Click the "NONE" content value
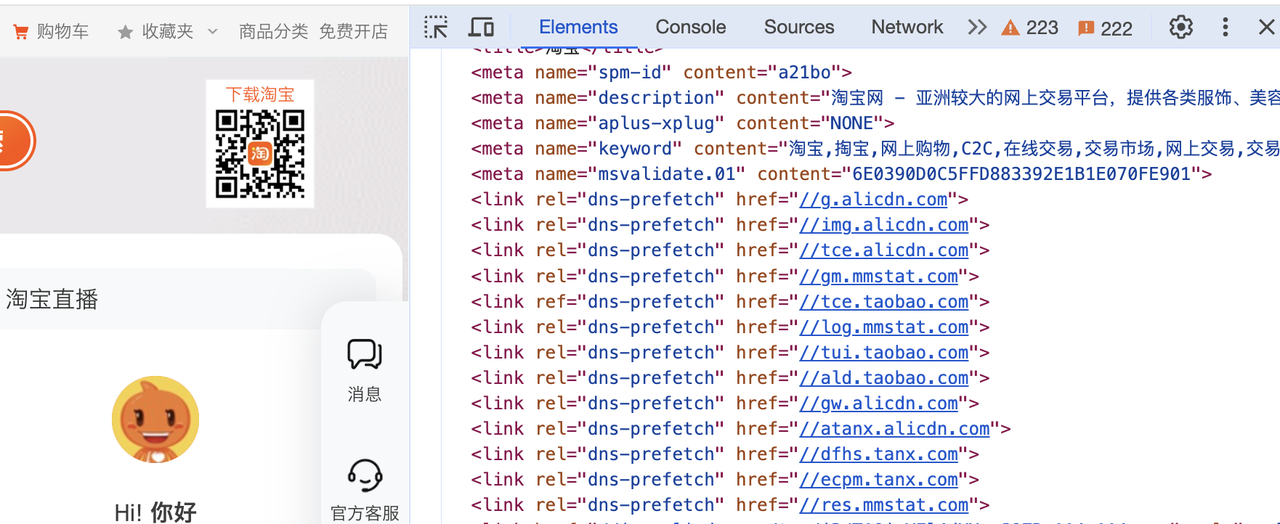The width and height of the screenshot is (1280, 524). click(x=852, y=123)
